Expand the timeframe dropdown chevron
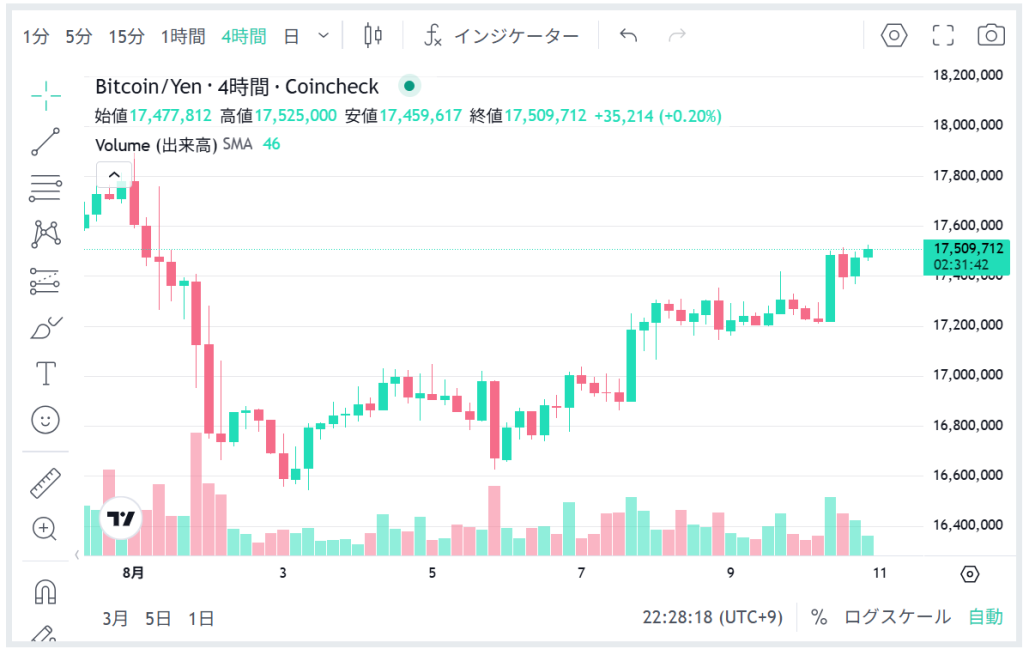The image size is (1023, 649). pyautogui.click(x=323, y=36)
